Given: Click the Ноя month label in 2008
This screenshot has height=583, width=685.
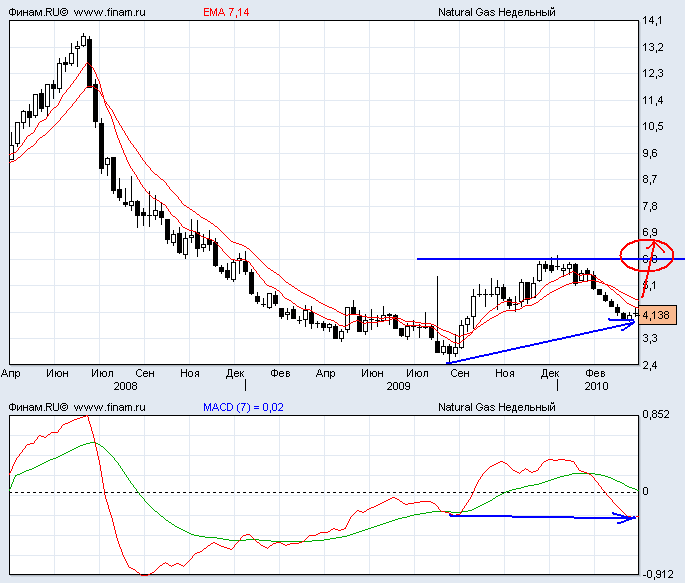Looking at the screenshot, I should tap(190, 373).
